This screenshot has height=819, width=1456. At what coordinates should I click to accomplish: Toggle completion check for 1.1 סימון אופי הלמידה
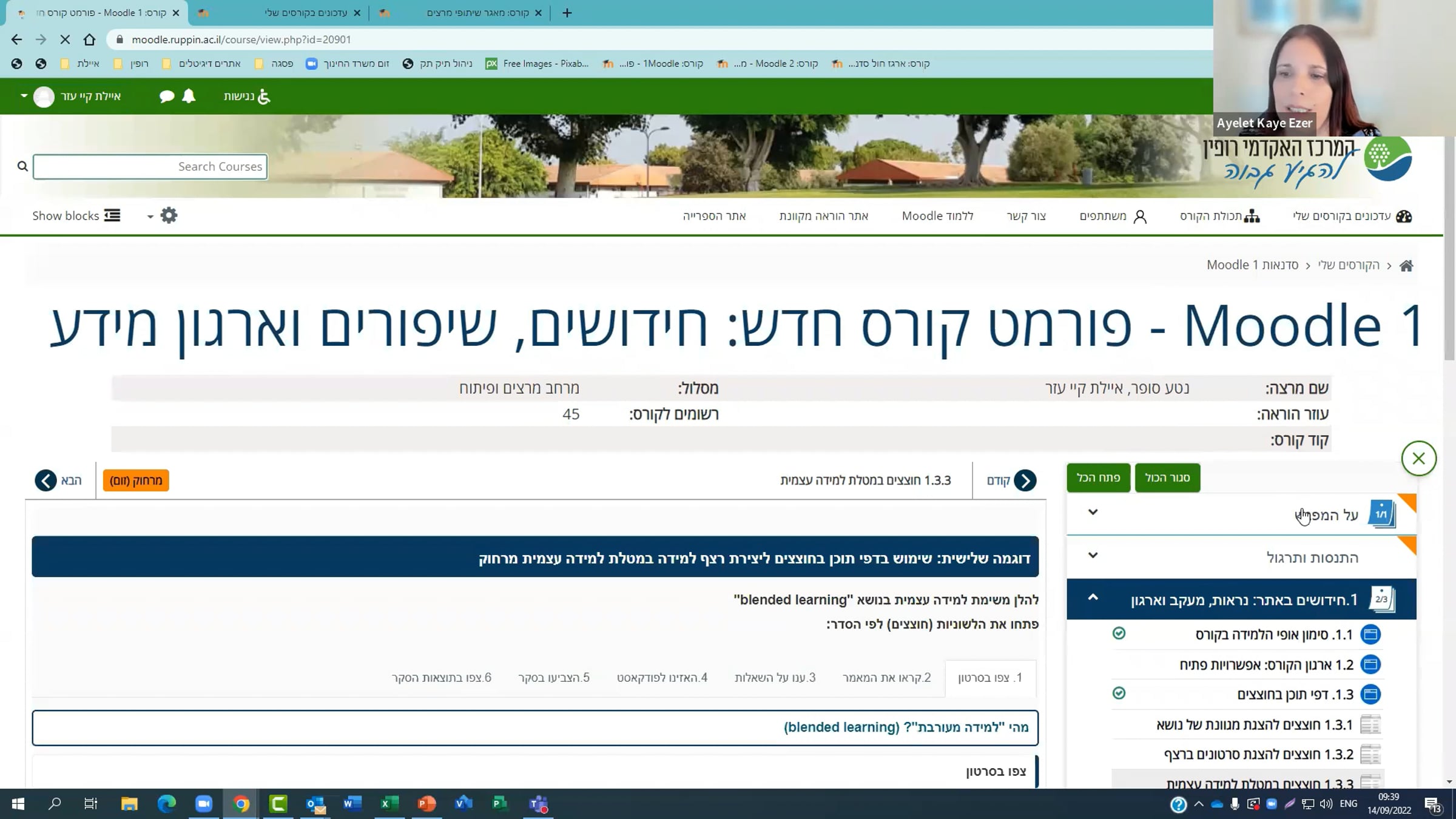(x=1119, y=633)
